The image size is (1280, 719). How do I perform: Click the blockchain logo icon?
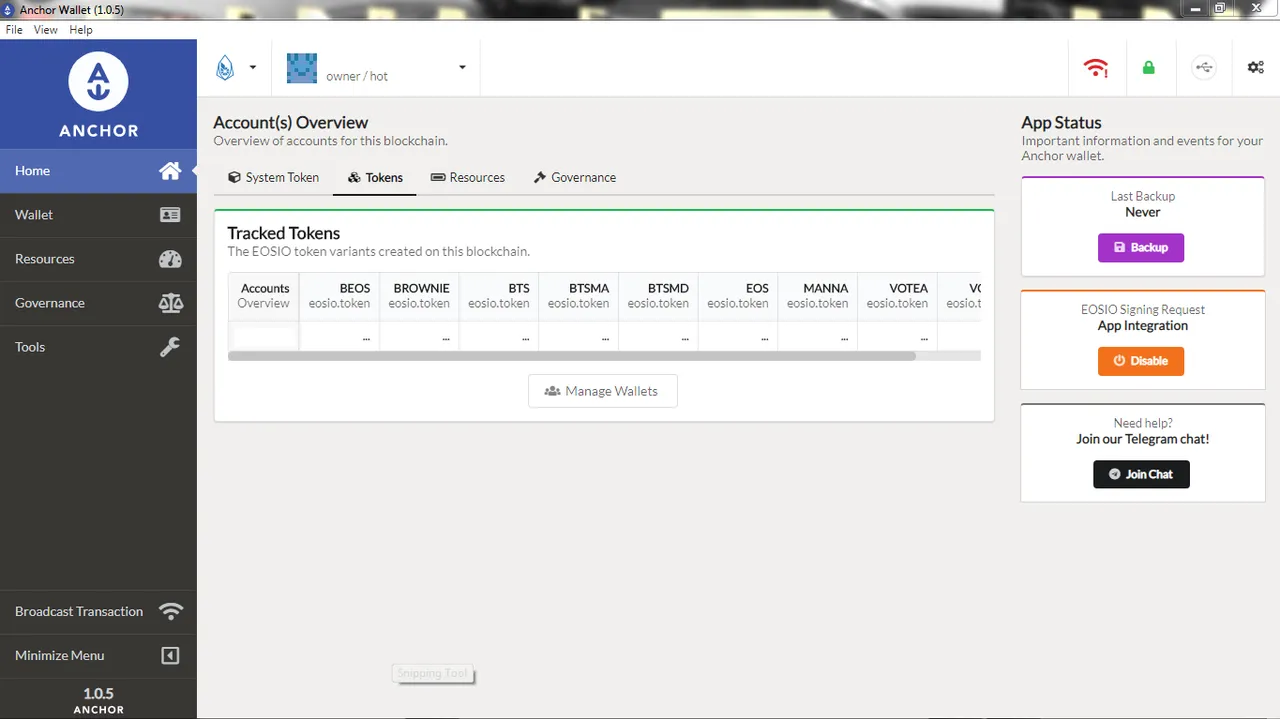coord(225,68)
